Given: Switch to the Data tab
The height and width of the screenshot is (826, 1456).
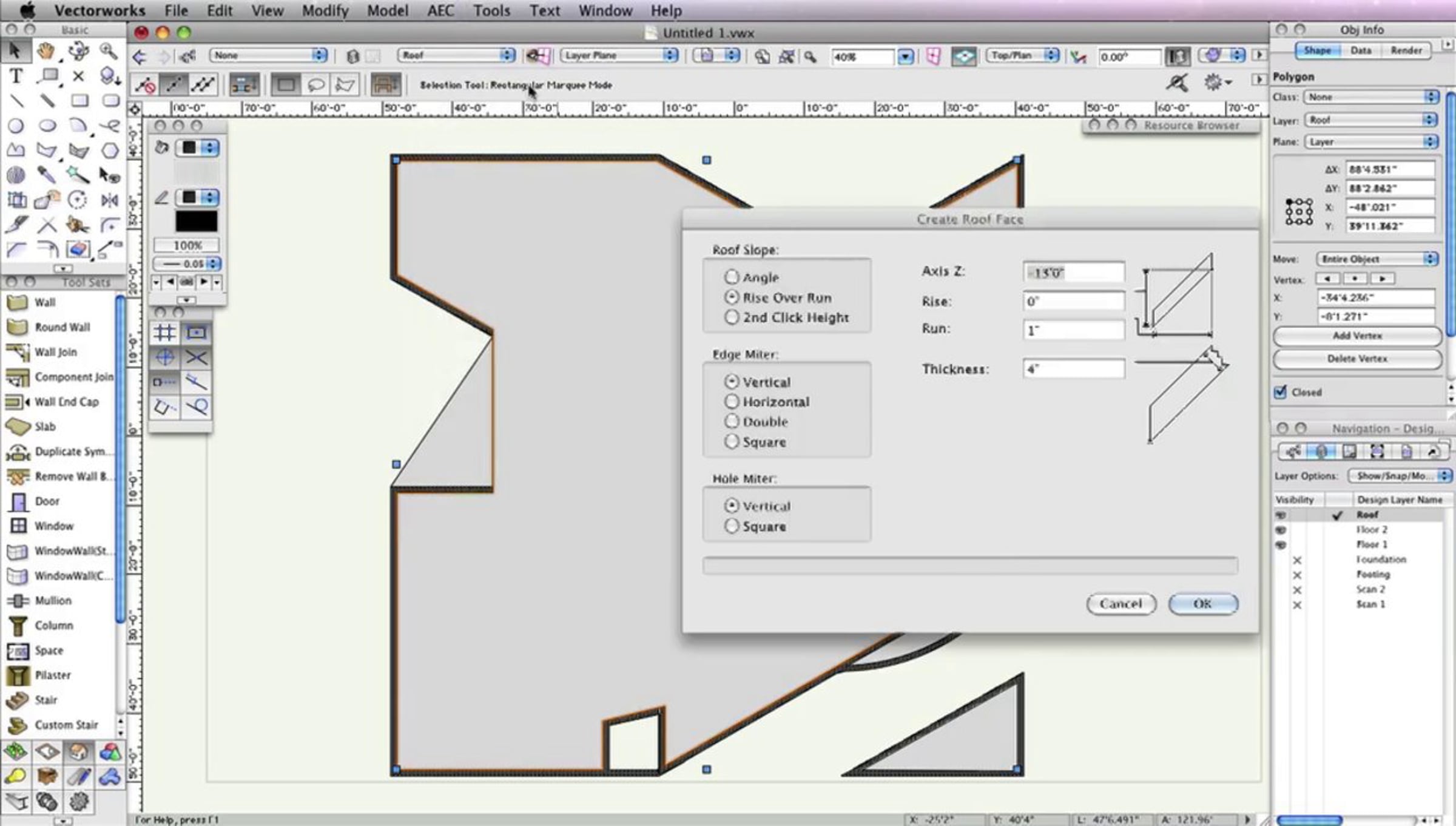Looking at the screenshot, I should click(1361, 50).
